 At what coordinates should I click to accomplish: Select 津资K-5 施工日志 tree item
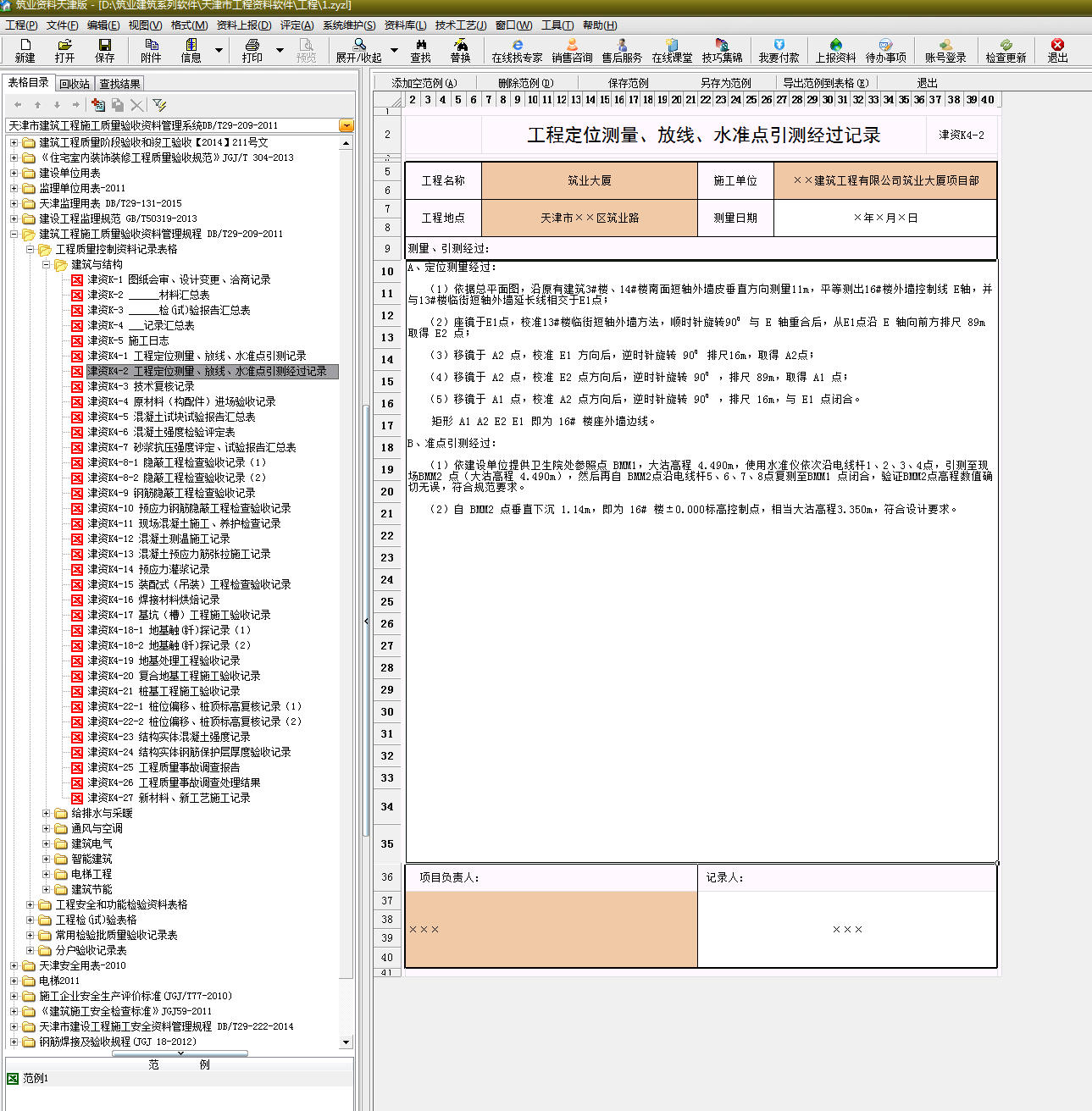pyautogui.click(x=128, y=340)
